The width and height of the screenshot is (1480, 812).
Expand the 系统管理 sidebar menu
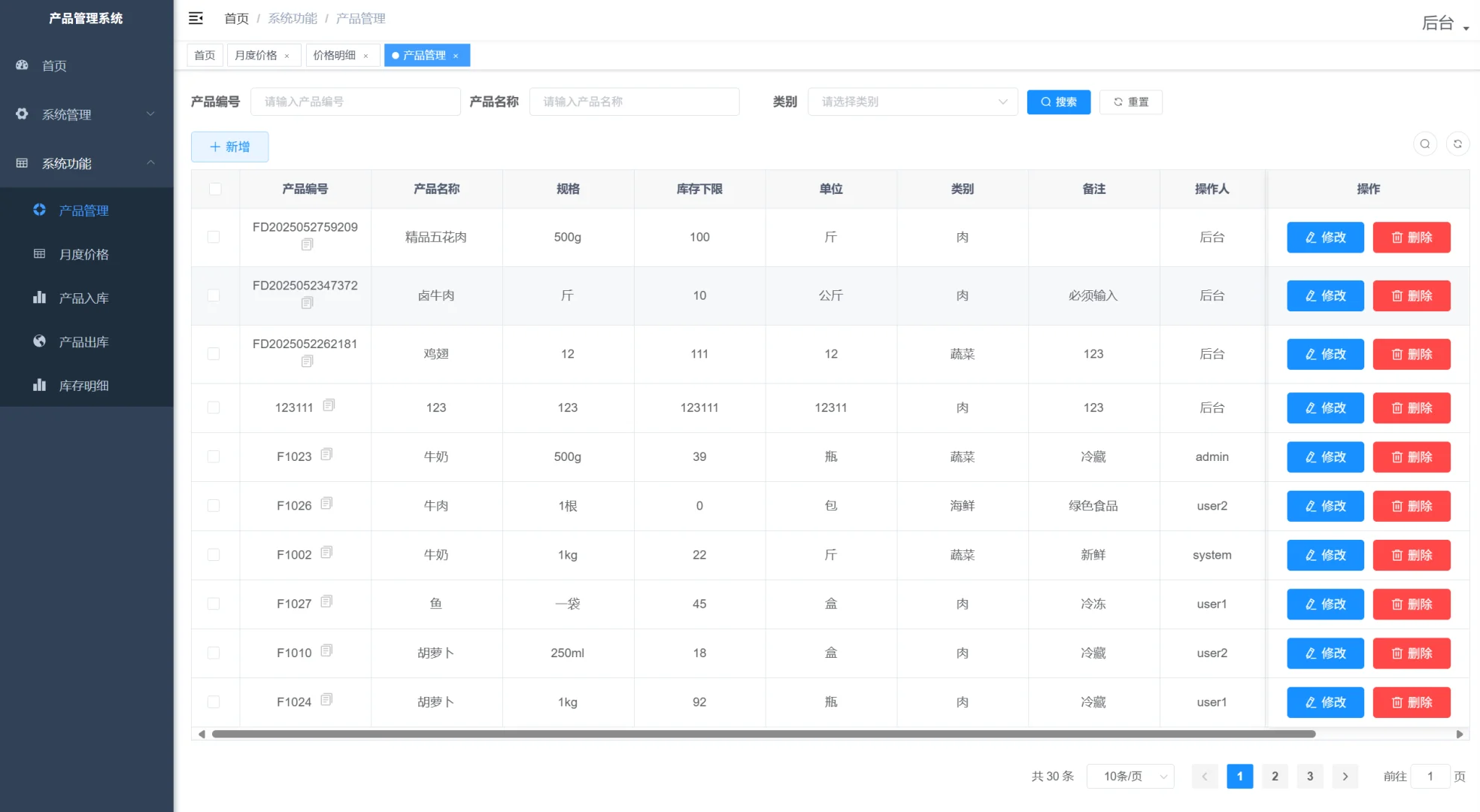point(86,114)
